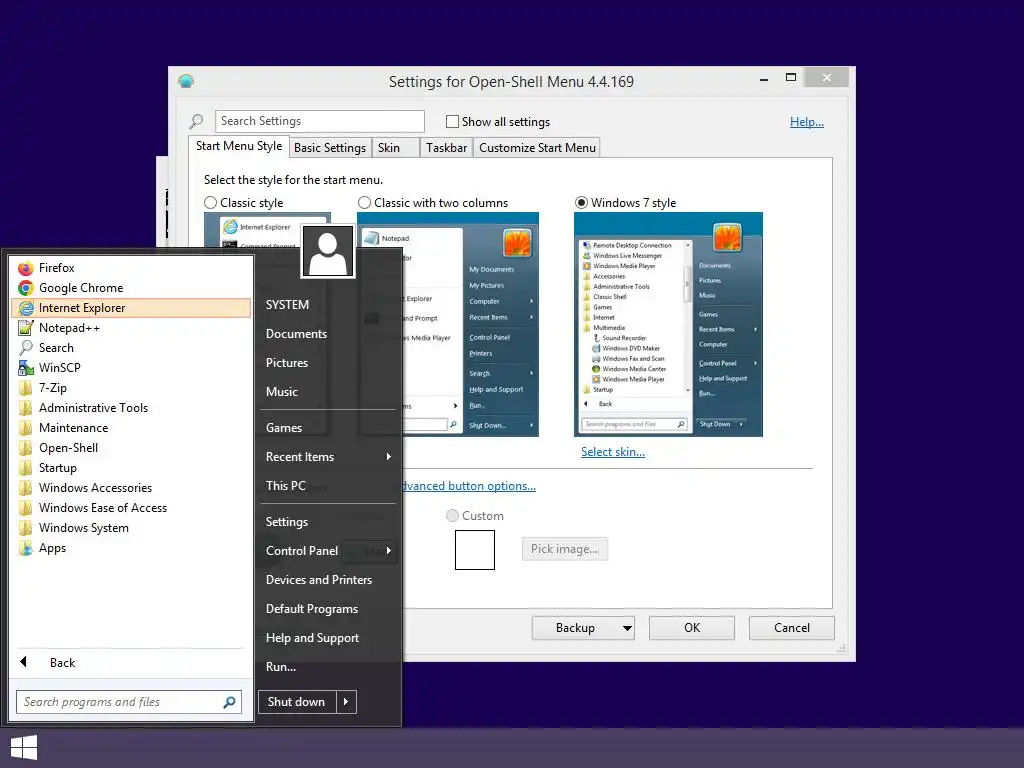
Task: Click the Open-Shell shell icon in the title bar
Action: pyautogui.click(x=186, y=81)
